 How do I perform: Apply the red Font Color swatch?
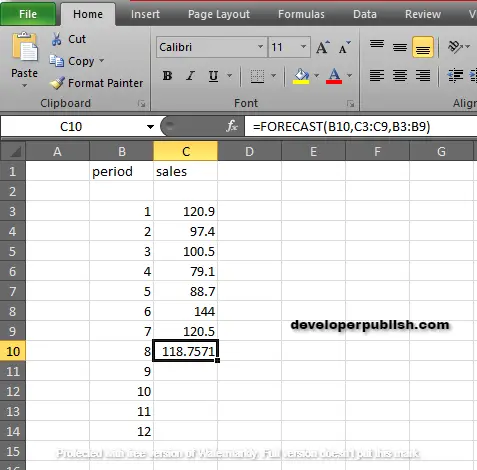pyautogui.click(x=334, y=76)
